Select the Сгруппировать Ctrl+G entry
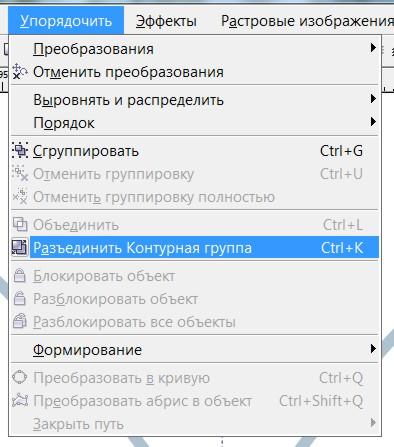394x447 pixels. tap(195, 151)
